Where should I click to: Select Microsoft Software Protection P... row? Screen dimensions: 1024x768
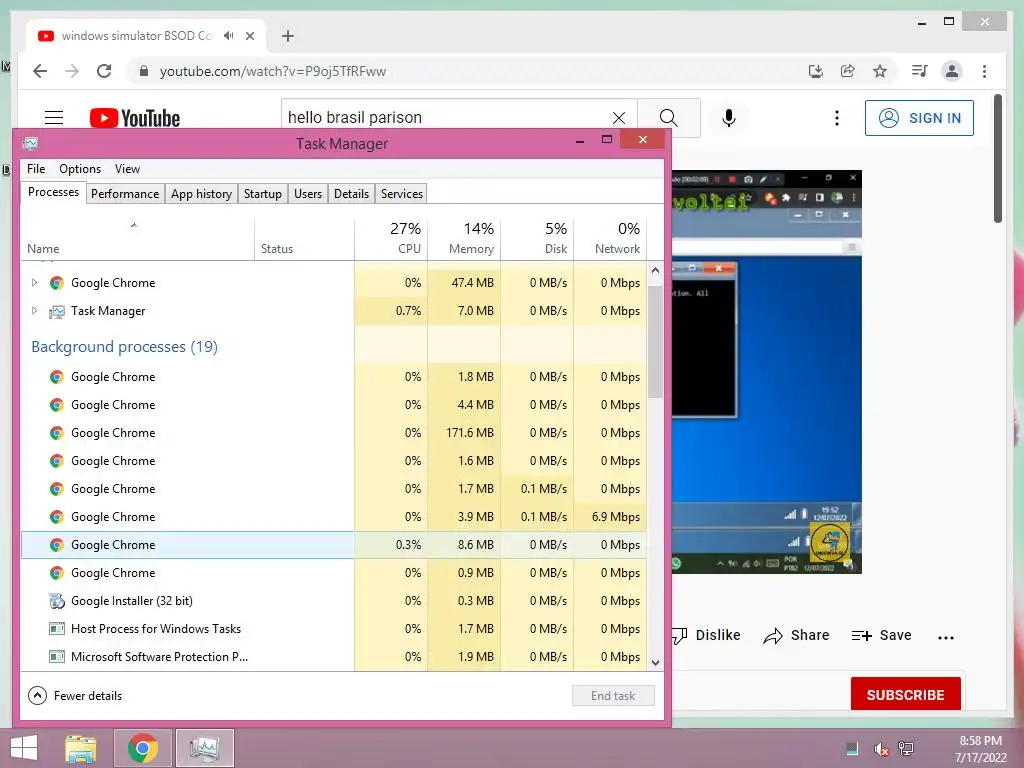point(334,657)
